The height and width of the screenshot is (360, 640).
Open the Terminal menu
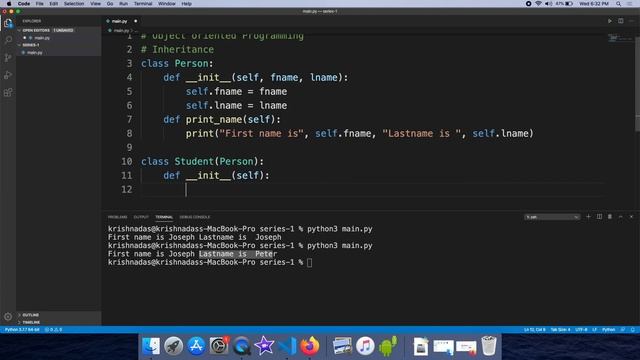(143, 4)
